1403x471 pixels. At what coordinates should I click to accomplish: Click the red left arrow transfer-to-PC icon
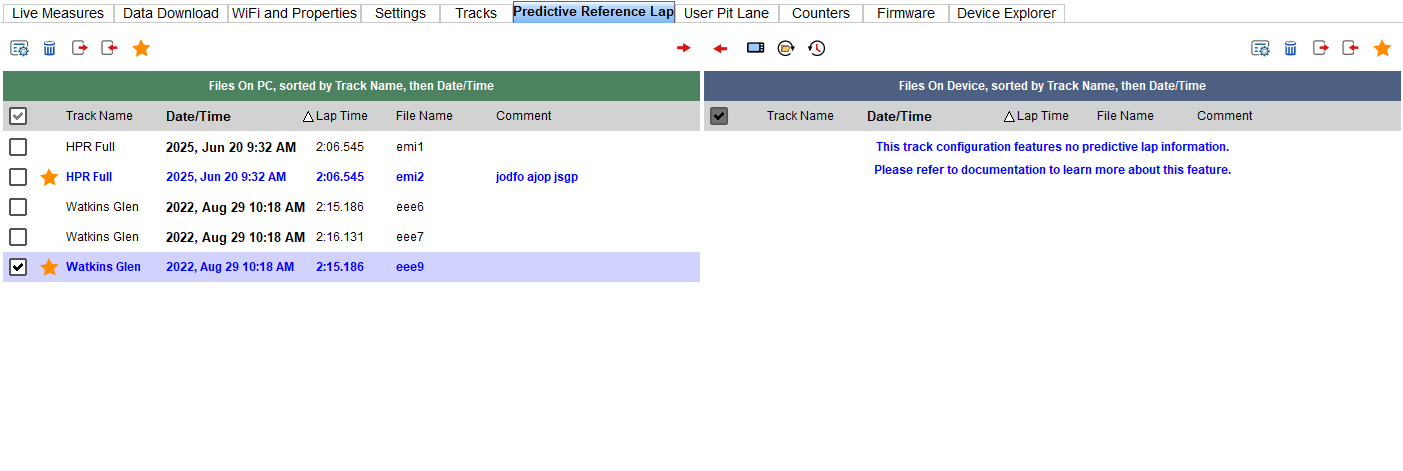tap(720, 48)
